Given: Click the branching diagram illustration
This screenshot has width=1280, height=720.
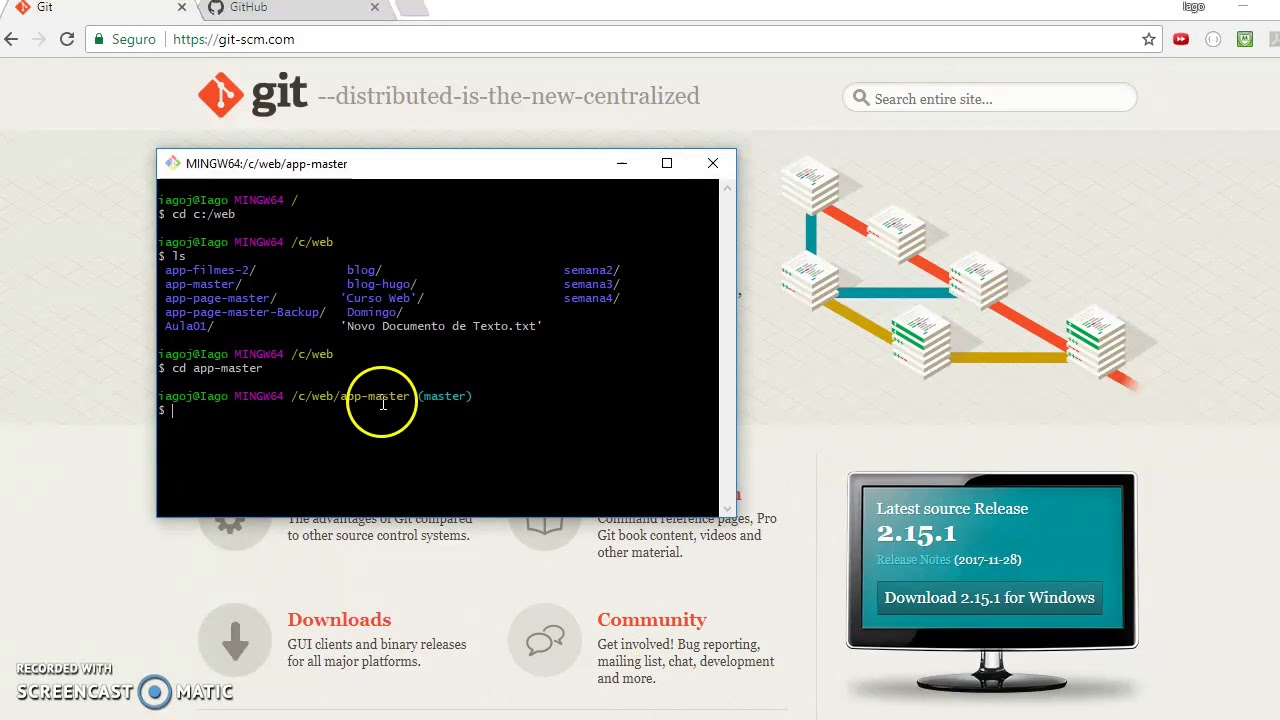Looking at the screenshot, I should pyautogui.click(x=967, y=275).
